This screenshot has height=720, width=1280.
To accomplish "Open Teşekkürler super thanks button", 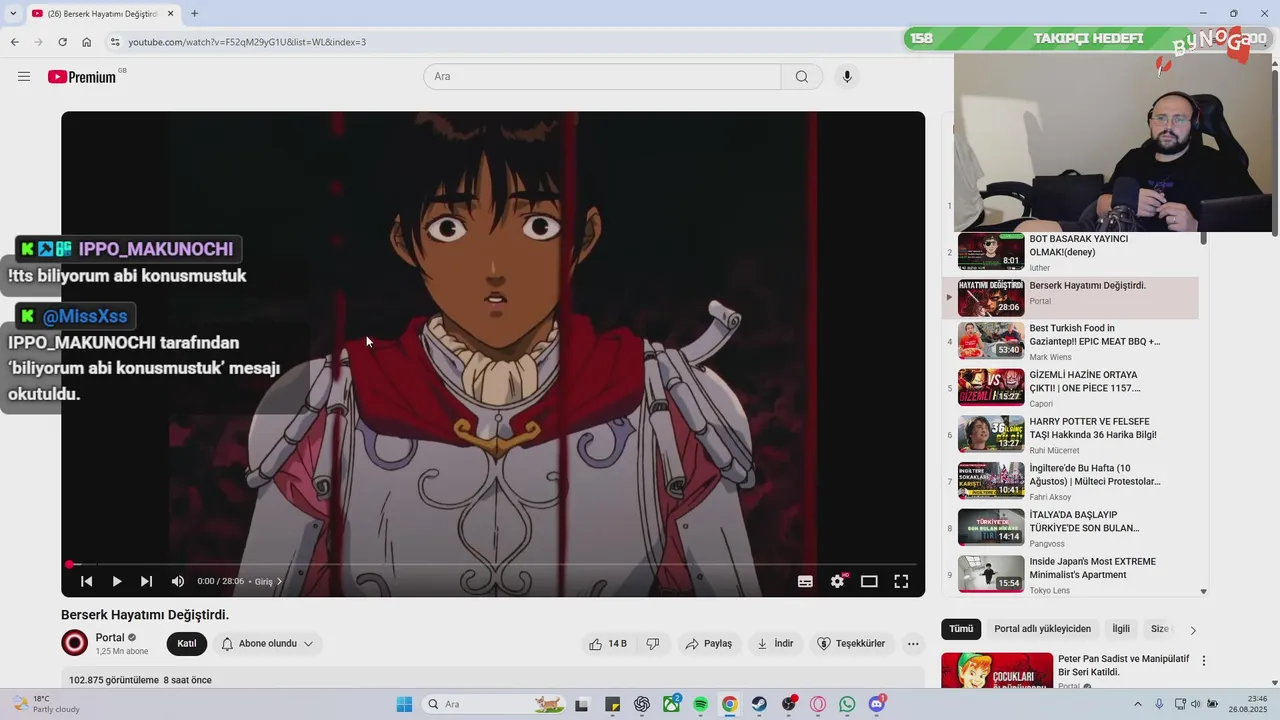I will (x=851, y=644).
